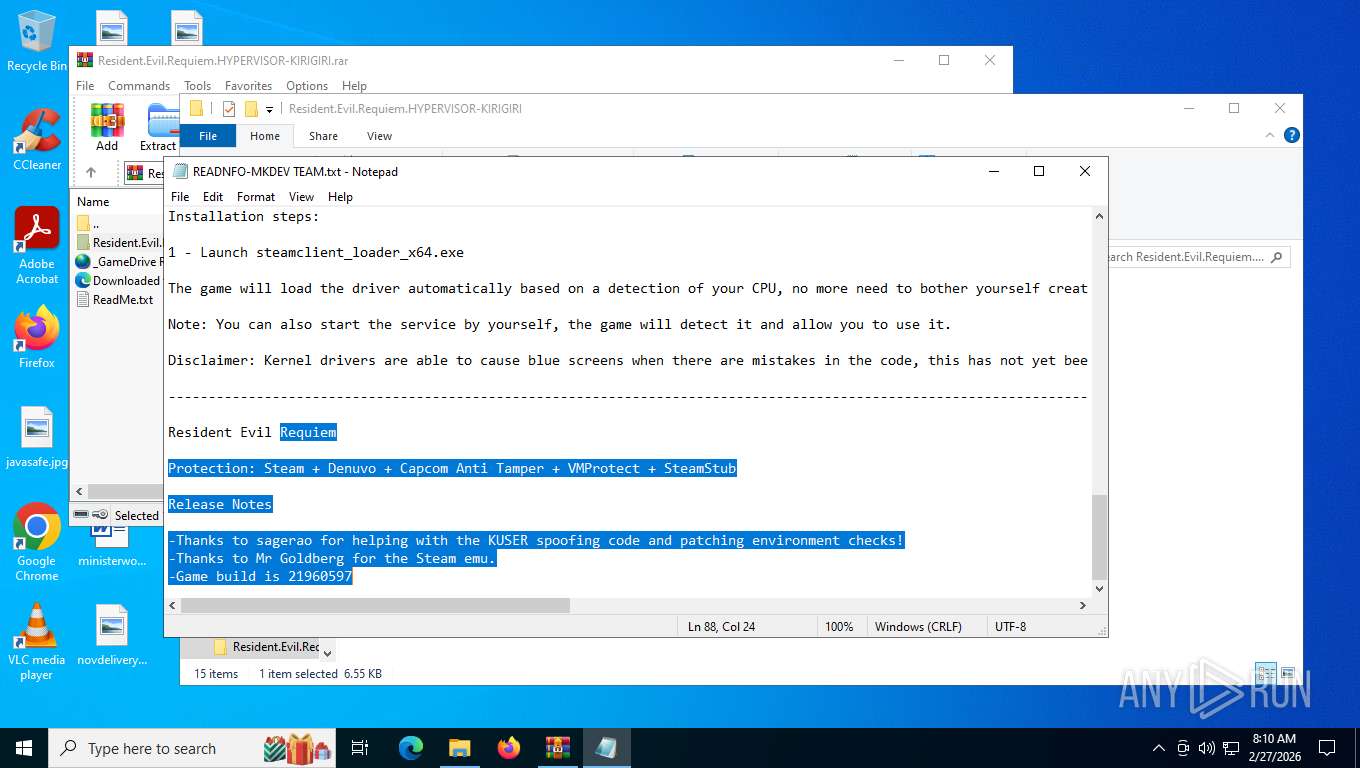Screen dimensions: 1360x768
Task: Click Explorer search magnifier icon
Action: pos(1276,257)
